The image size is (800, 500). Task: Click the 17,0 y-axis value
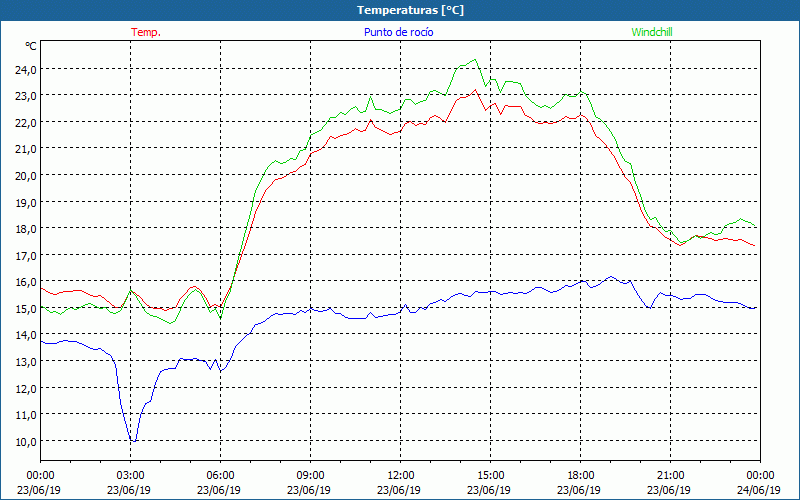point(25,255)
